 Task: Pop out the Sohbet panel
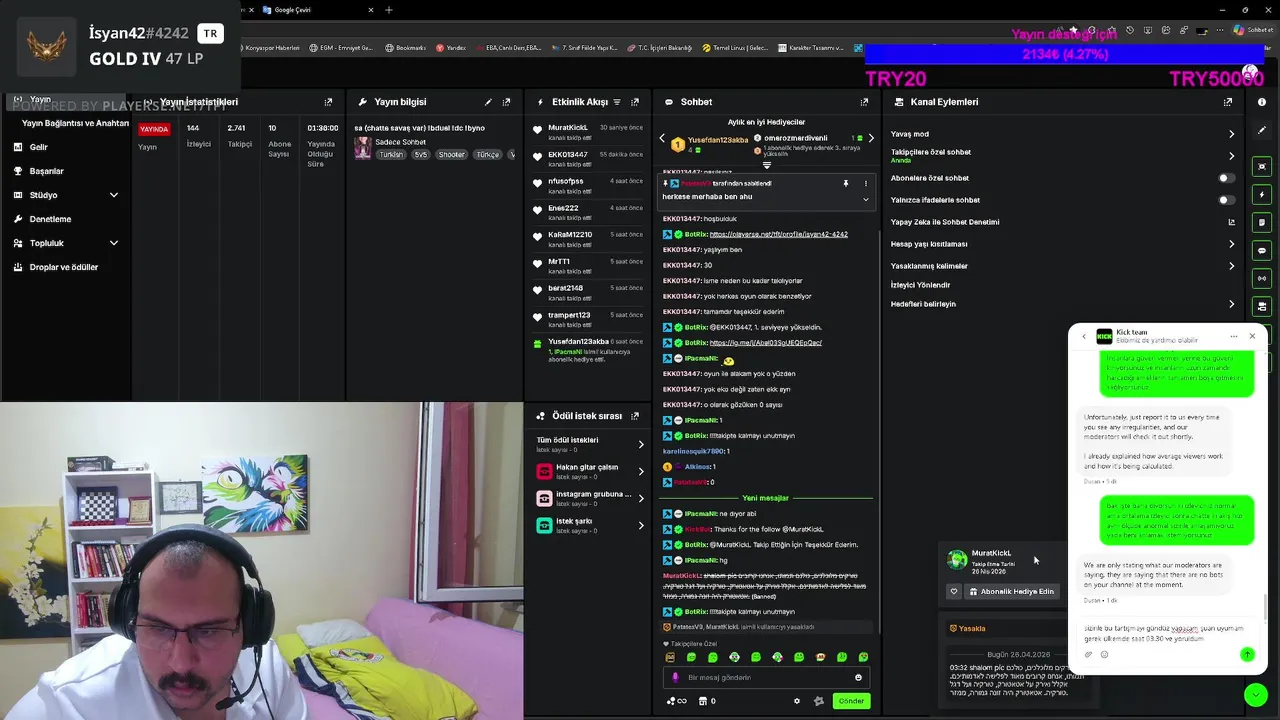click(864, 102)
